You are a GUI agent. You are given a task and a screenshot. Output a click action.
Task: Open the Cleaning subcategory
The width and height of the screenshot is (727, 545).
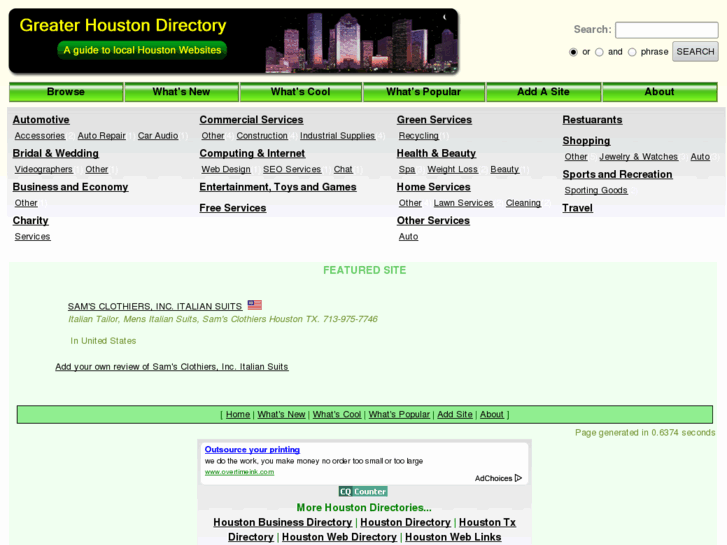523,203
